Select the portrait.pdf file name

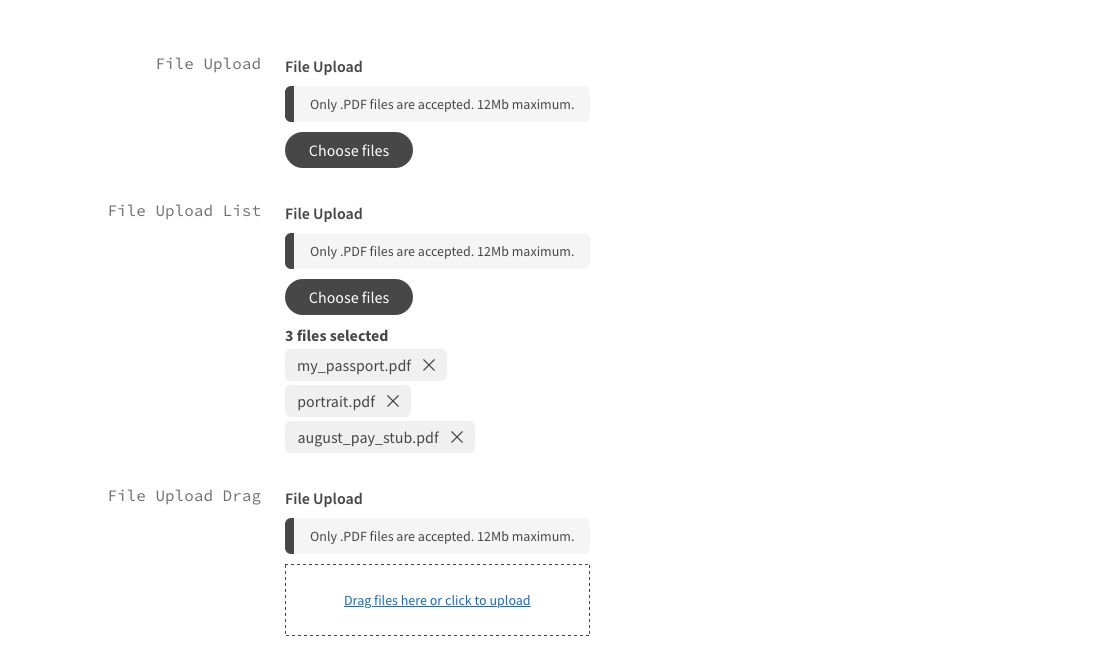[336, 402]
